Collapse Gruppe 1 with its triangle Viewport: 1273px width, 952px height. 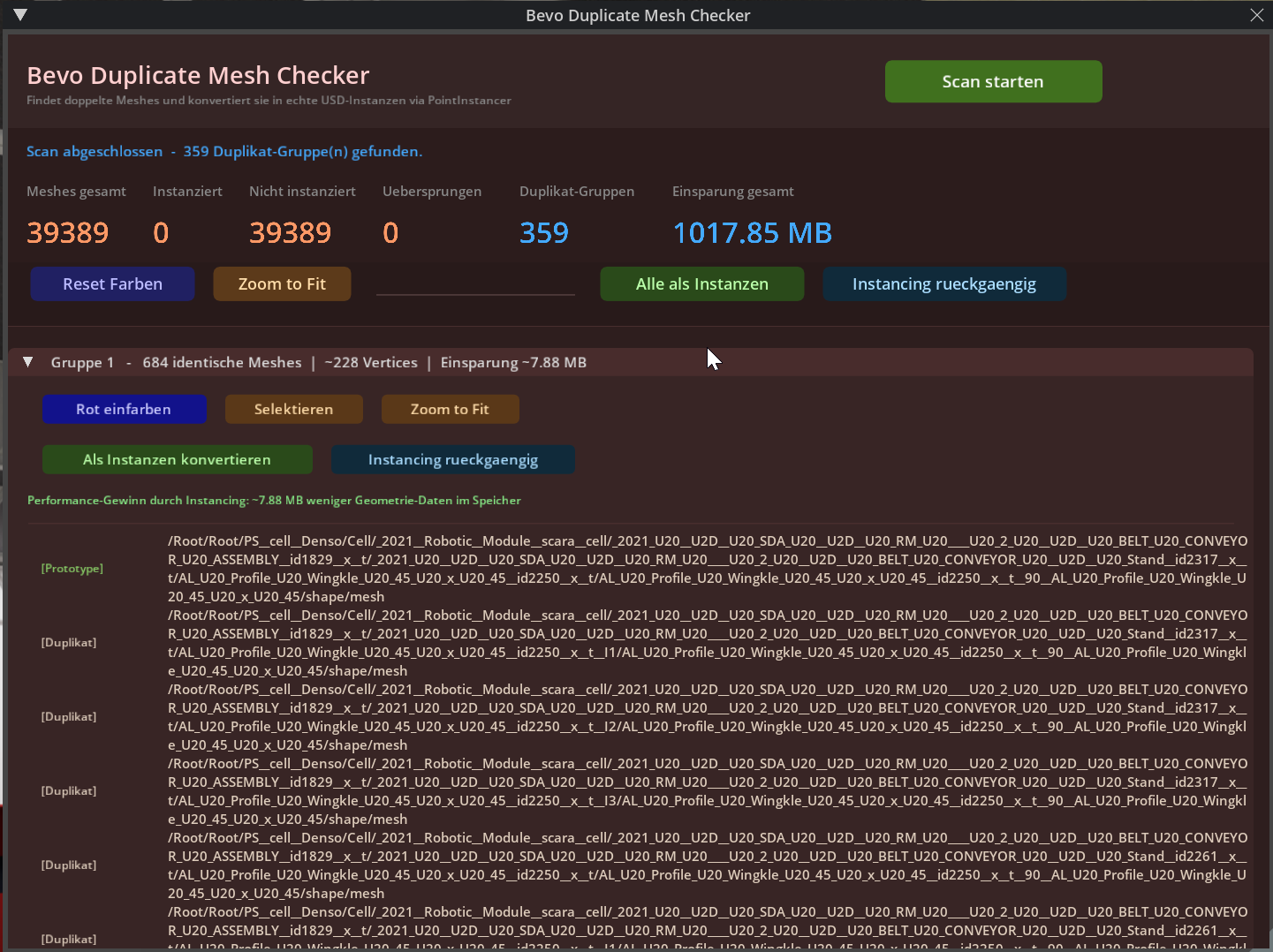(28, 362)
